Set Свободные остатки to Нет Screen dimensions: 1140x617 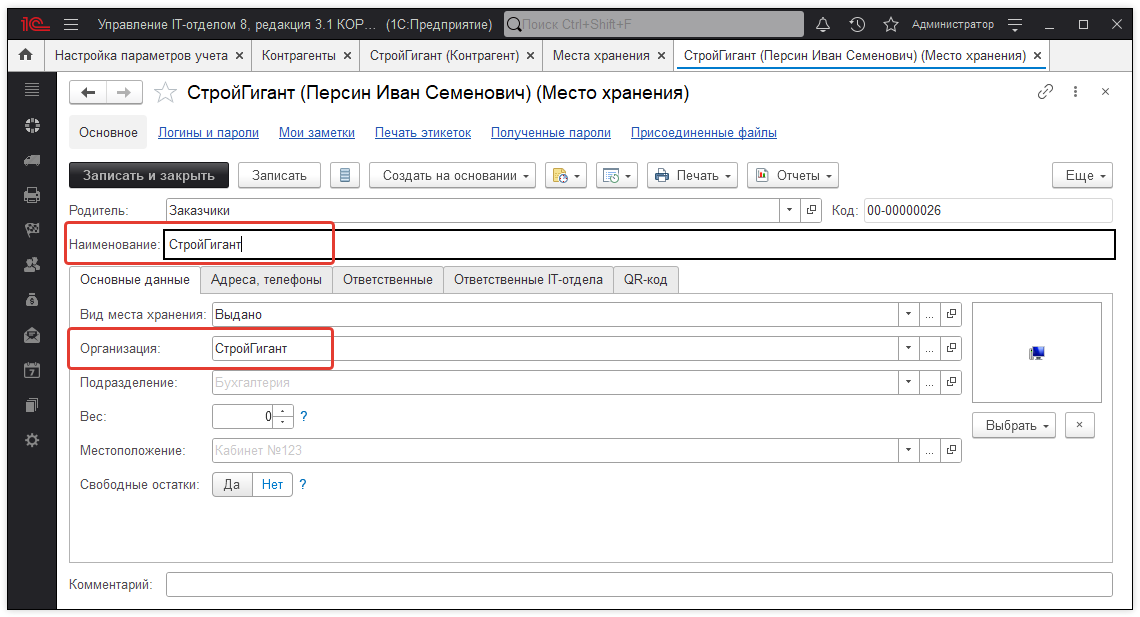(272, 484)
